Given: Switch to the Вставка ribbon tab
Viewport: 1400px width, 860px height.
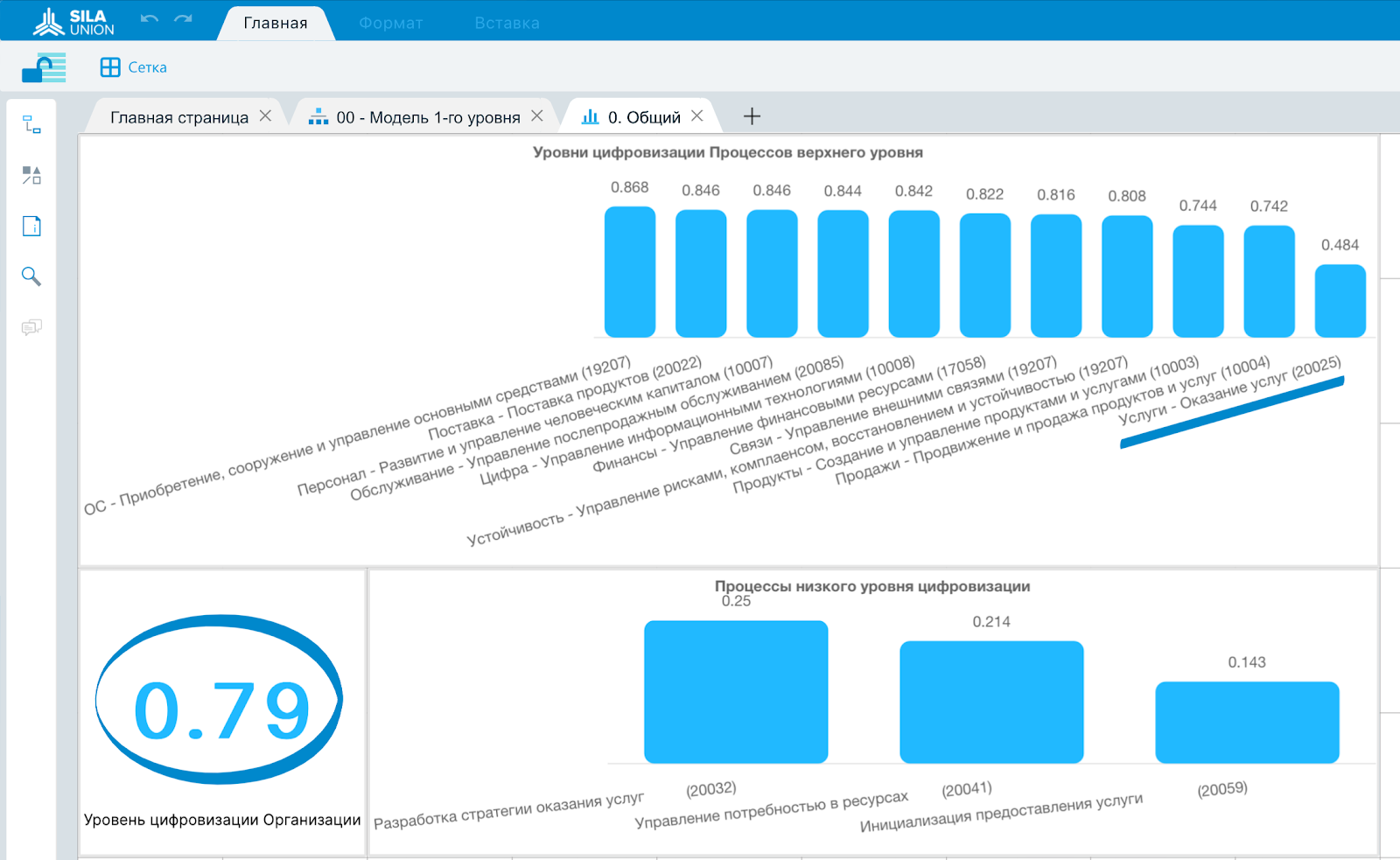Looking at the screenshot, I should coord(507,23).
